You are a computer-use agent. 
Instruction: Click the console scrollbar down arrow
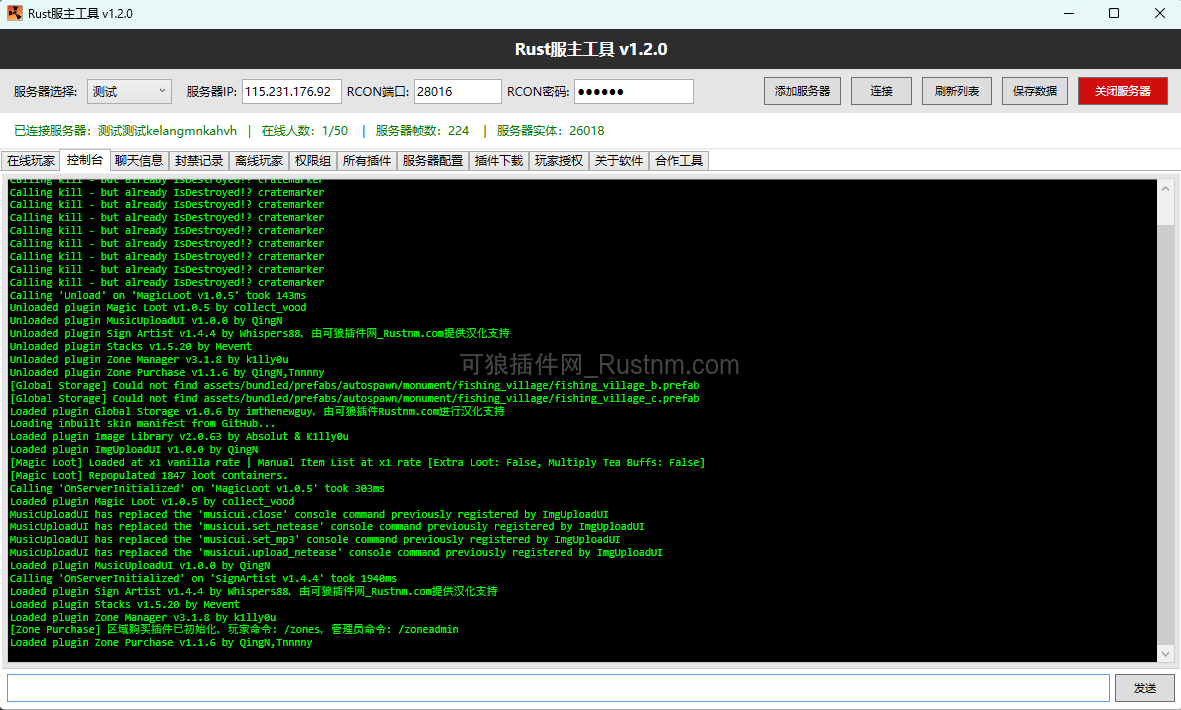(1164, 653)
